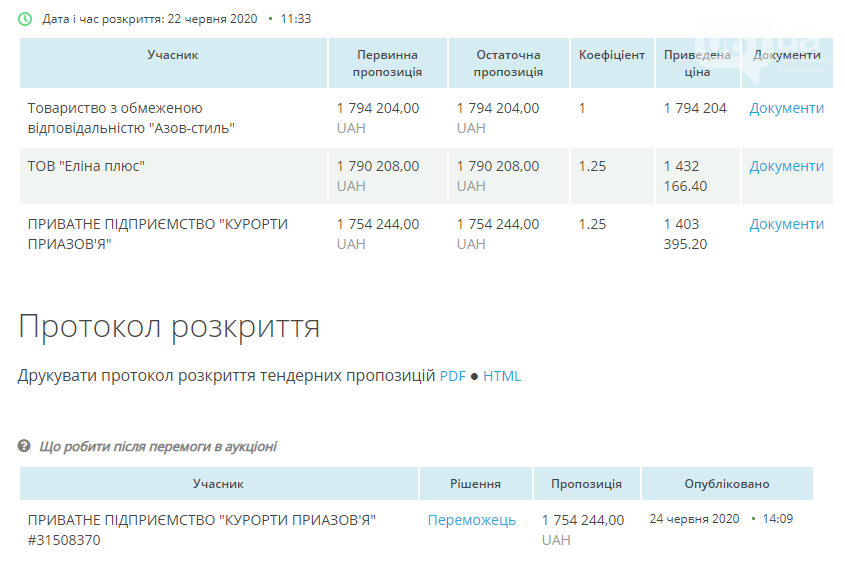Open the HTML opening protocol link
Viewport: 845px width, 566px height.
(502, 376)
